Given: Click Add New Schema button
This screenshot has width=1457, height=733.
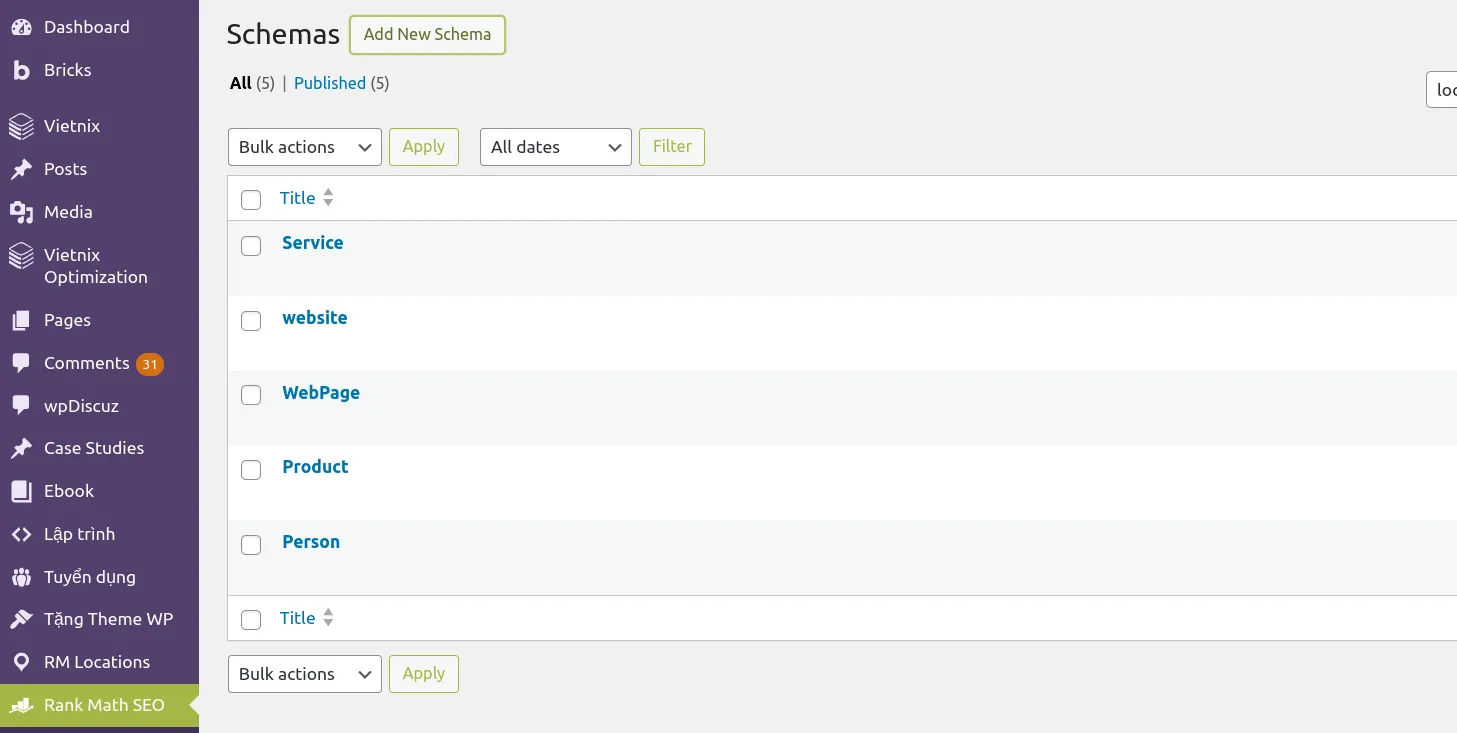Looking at the screenshot, I should tap(427, 35).
